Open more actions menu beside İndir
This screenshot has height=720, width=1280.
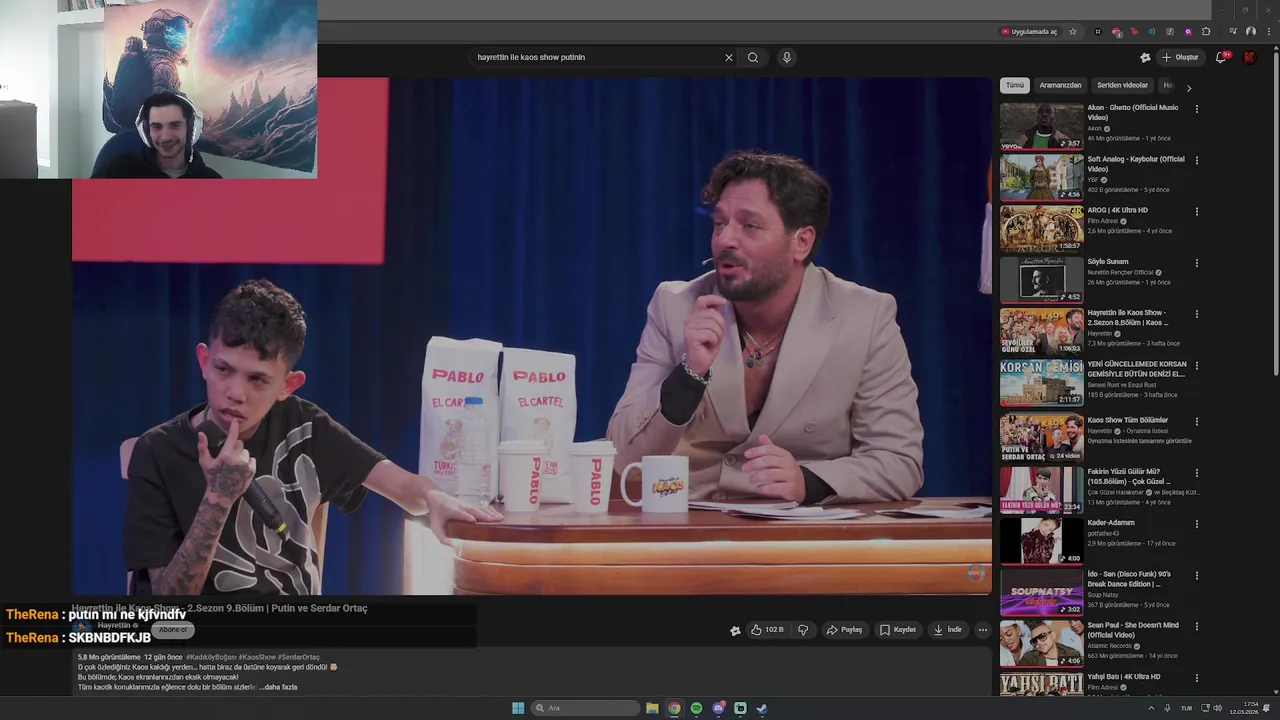click(983, 630)
